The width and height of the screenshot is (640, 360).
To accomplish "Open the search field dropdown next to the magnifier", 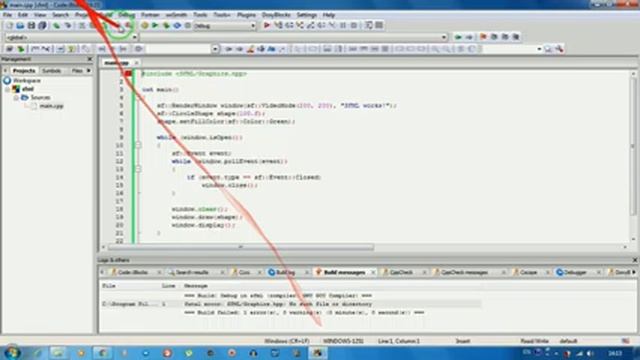I will coord(539,49).
